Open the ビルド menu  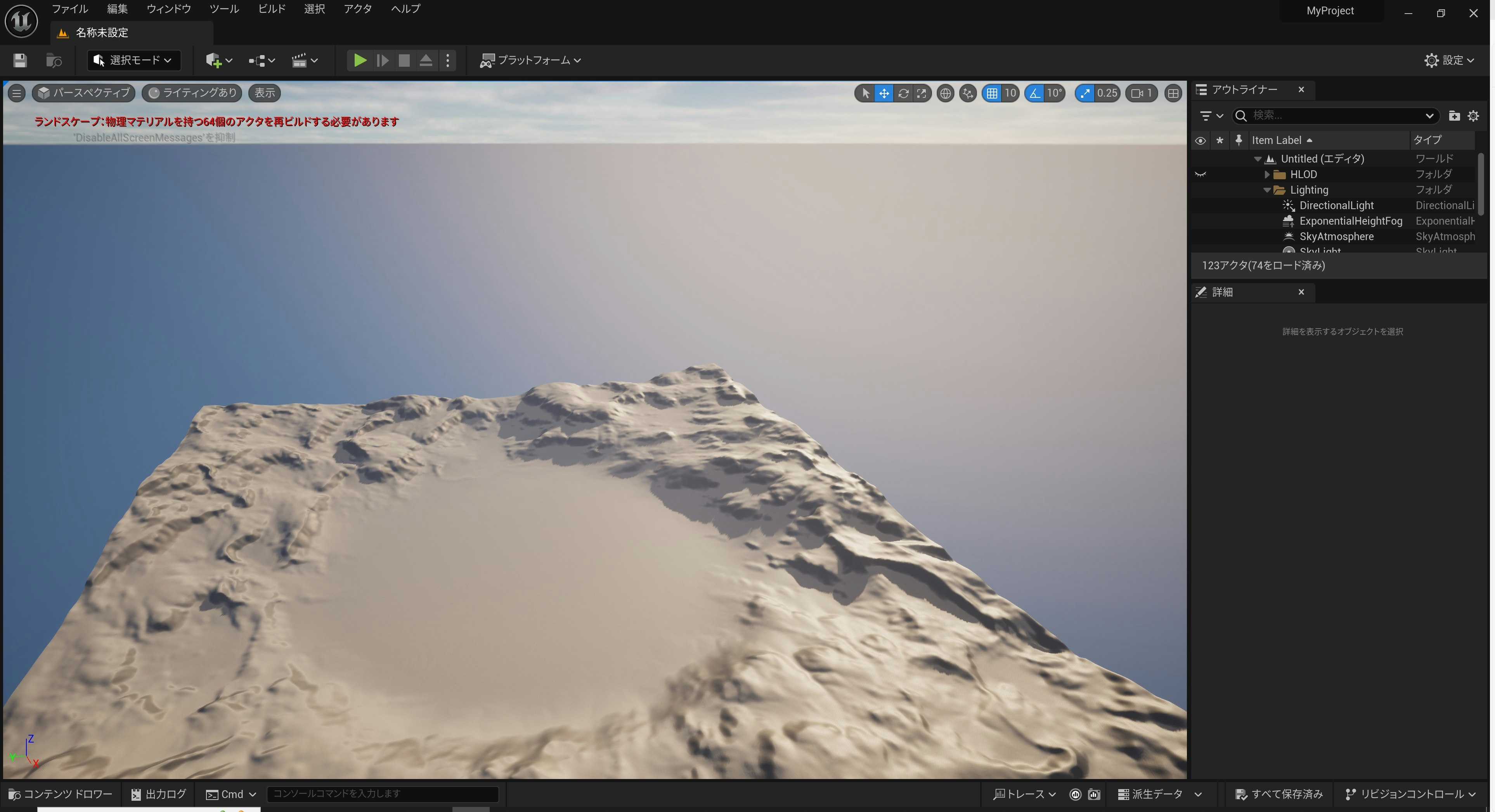pos(272,9)
